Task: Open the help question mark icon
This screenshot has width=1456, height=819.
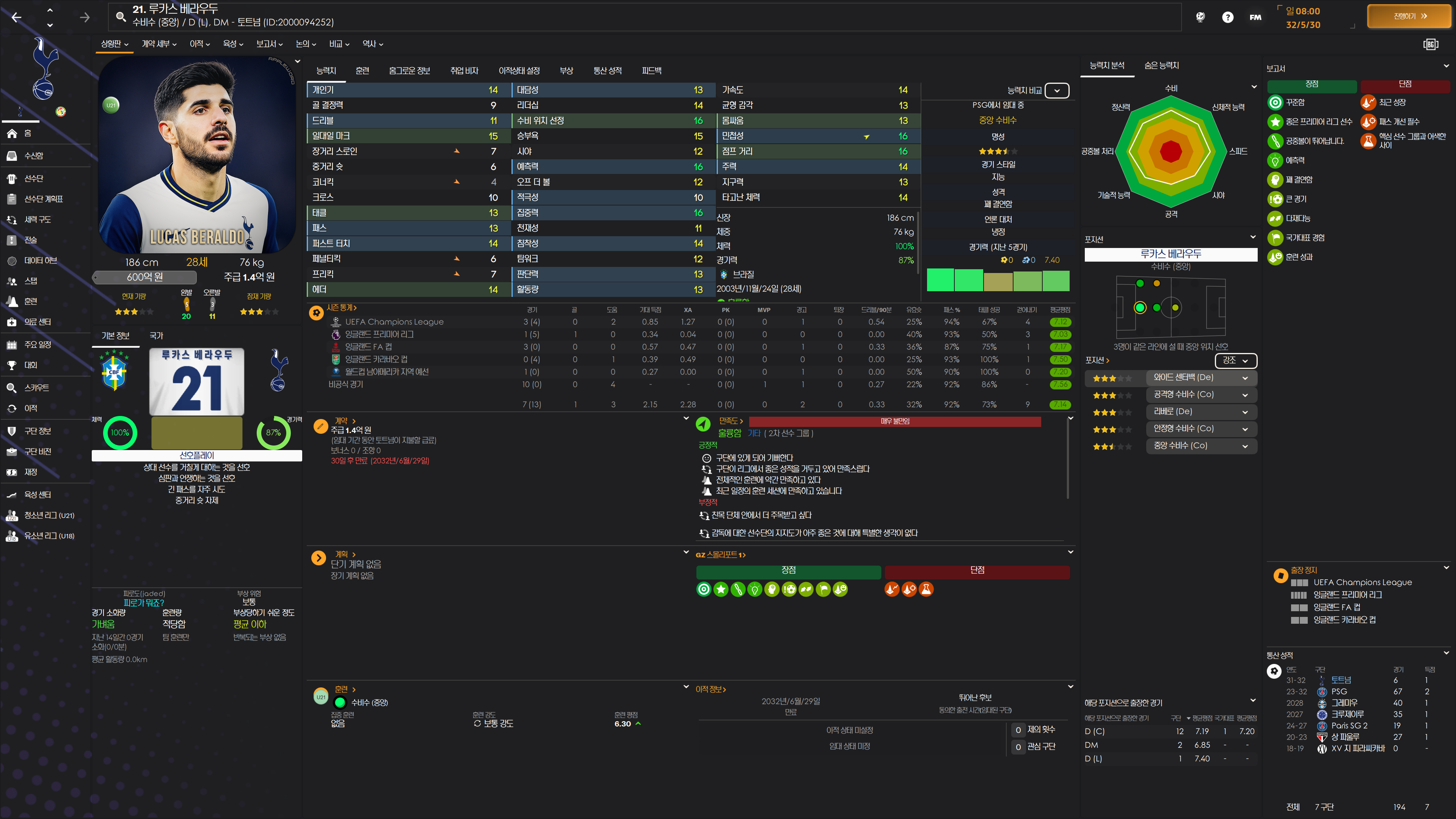Action: (1227, 17)
